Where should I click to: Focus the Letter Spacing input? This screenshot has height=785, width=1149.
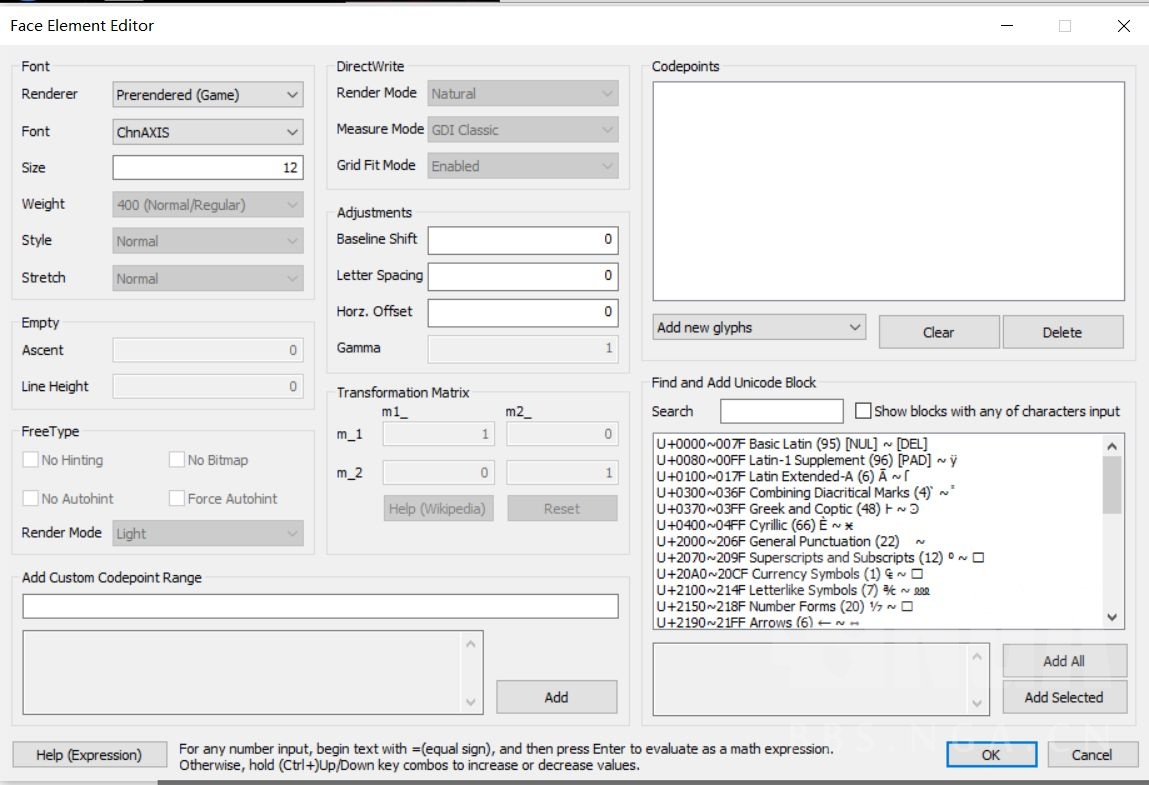click(x=522, y=276)
